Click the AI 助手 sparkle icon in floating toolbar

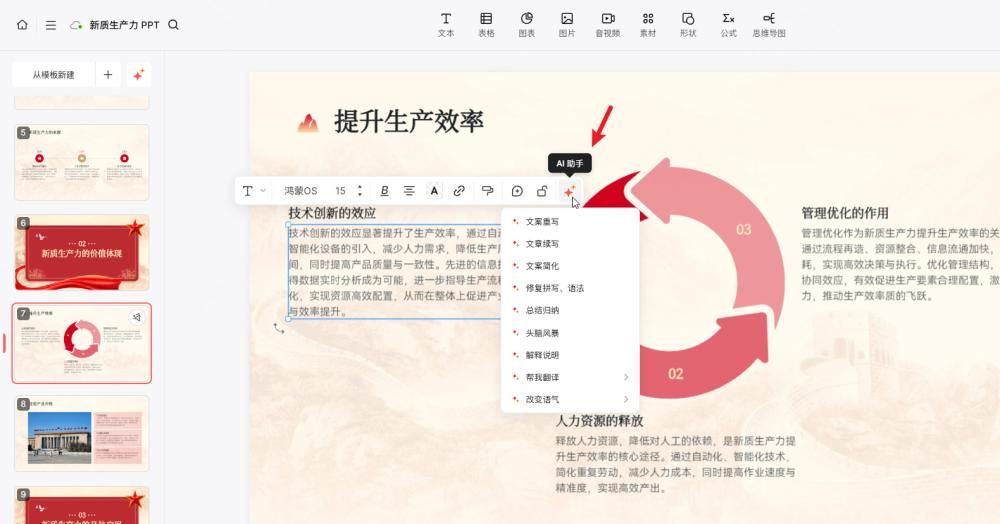click(x=570, y=191)
